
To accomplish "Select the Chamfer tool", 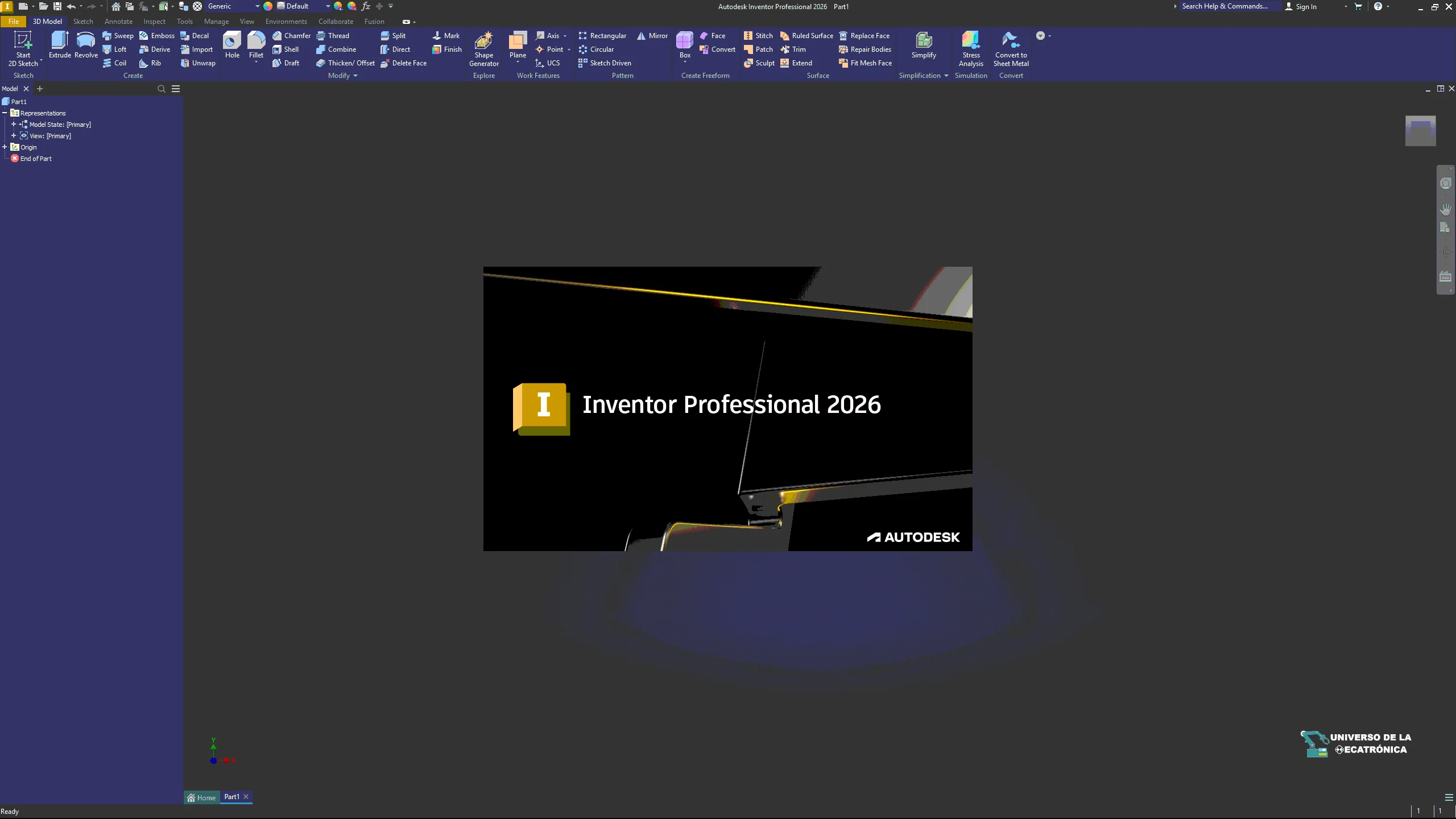I will pyautogui.click(x=291, y=36).
